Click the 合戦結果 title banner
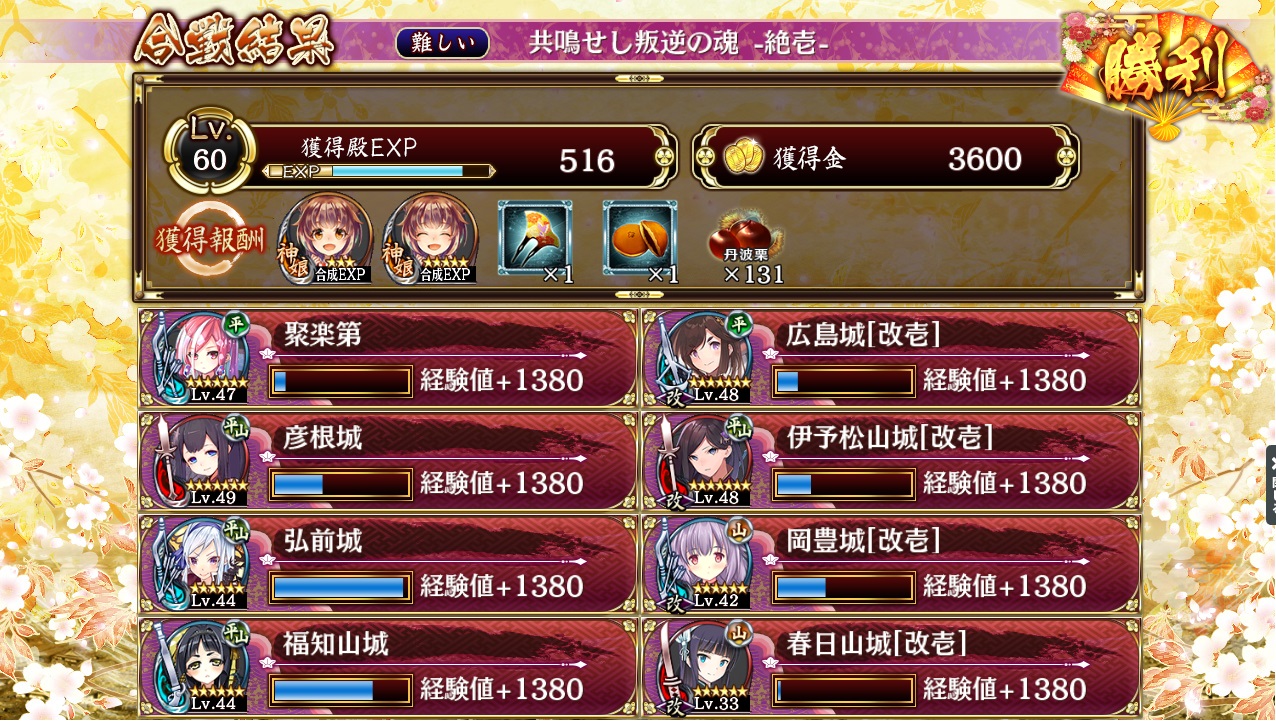This screenshot has width=1276, height=721. pos(233,40)
